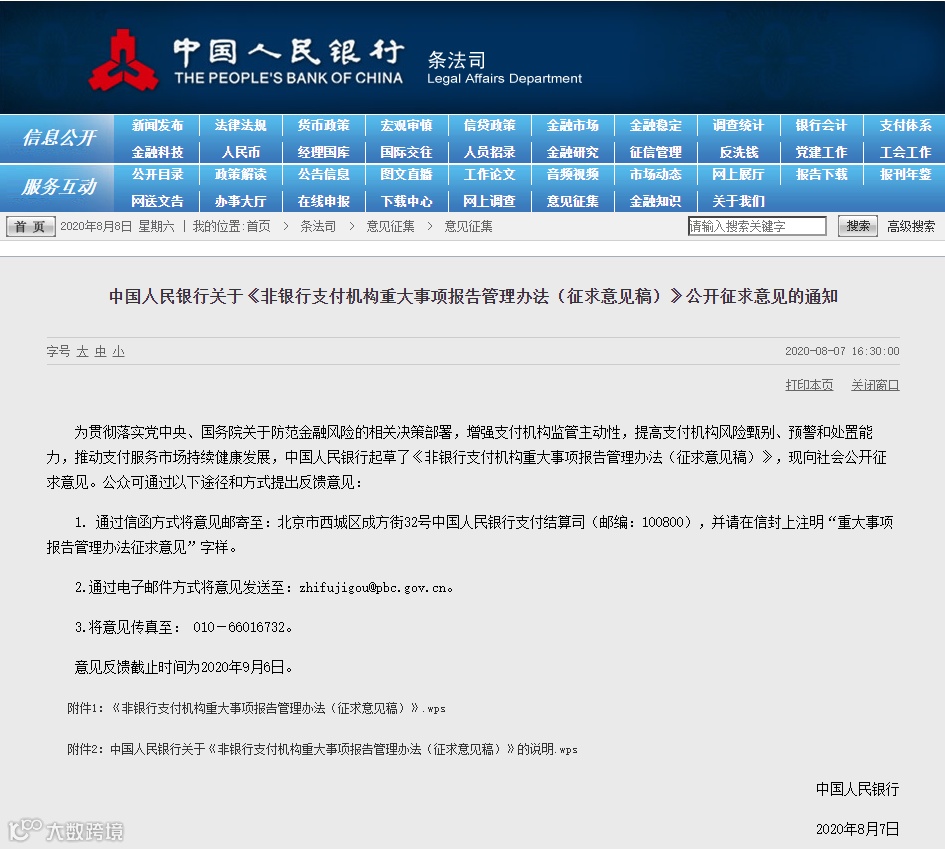The image size is (945, 849).
Task: Open 高级搜索 advanced search
Action: point(911,227)
